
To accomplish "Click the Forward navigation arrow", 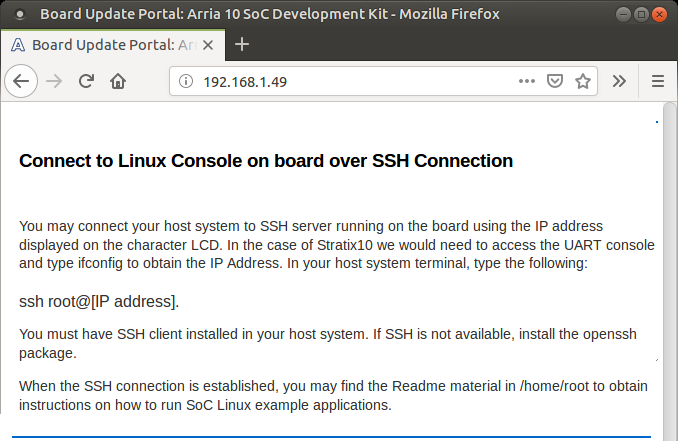I will click(54, 81).
